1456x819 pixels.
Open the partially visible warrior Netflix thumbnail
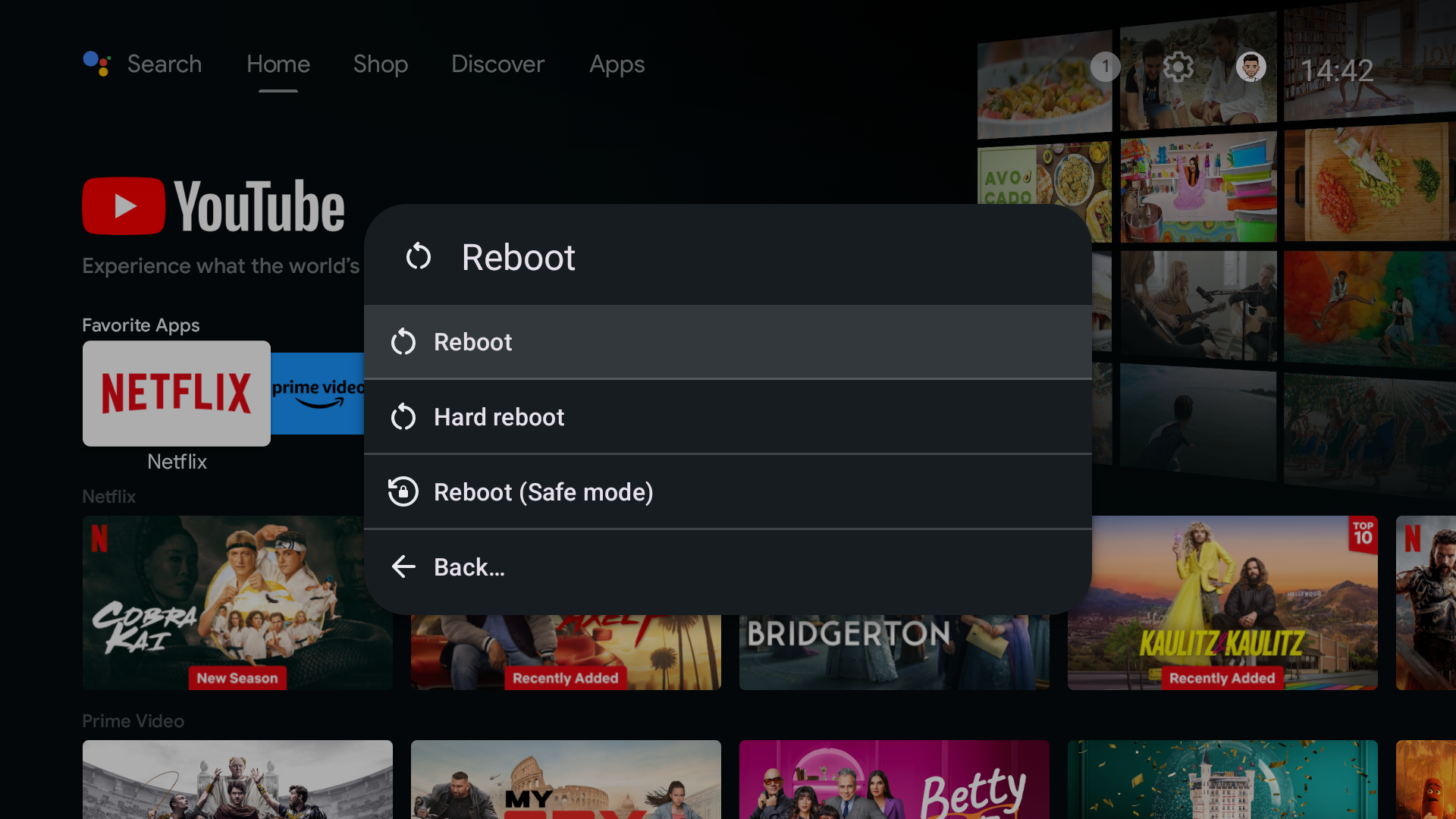pos(1426,603)
